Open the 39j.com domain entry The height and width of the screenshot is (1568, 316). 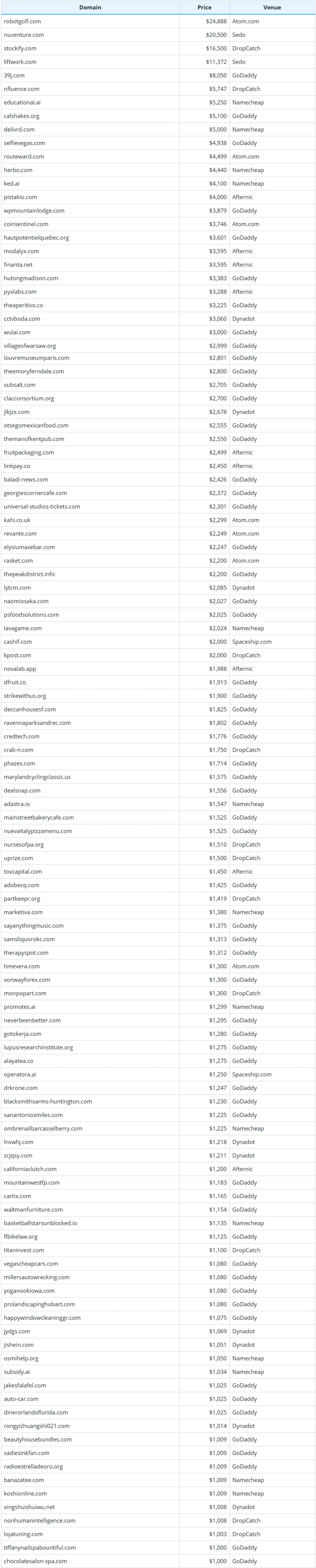pos(14,76)
